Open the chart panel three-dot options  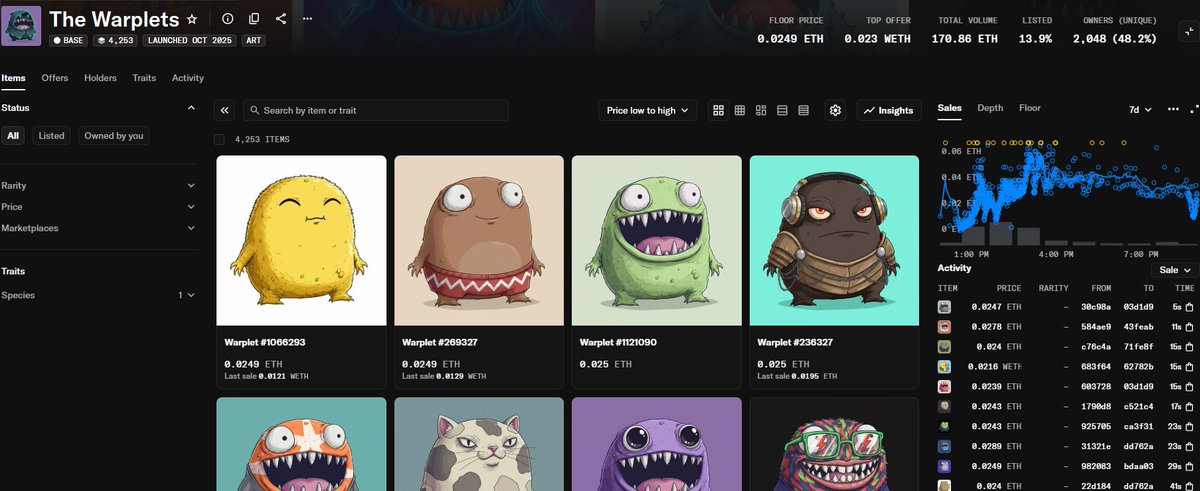click(1173, 108)
